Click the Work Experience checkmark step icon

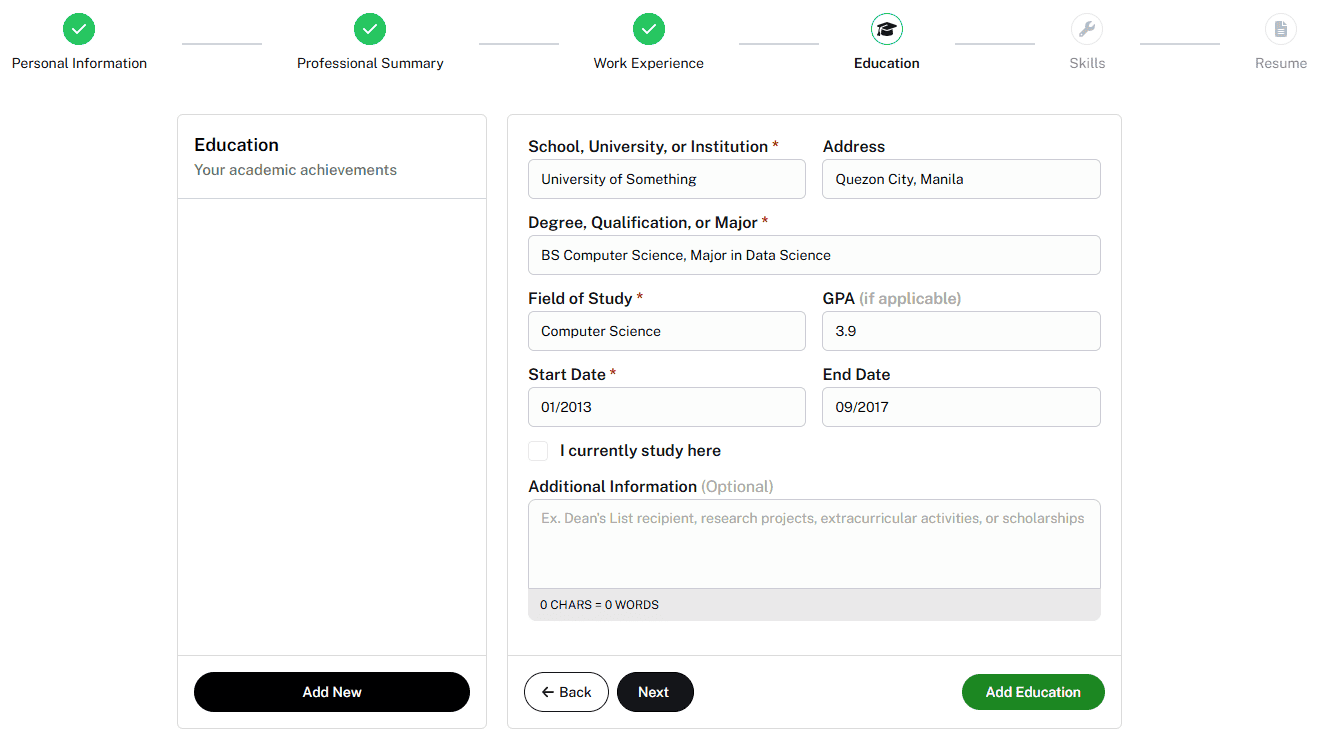tap(648, 29)
